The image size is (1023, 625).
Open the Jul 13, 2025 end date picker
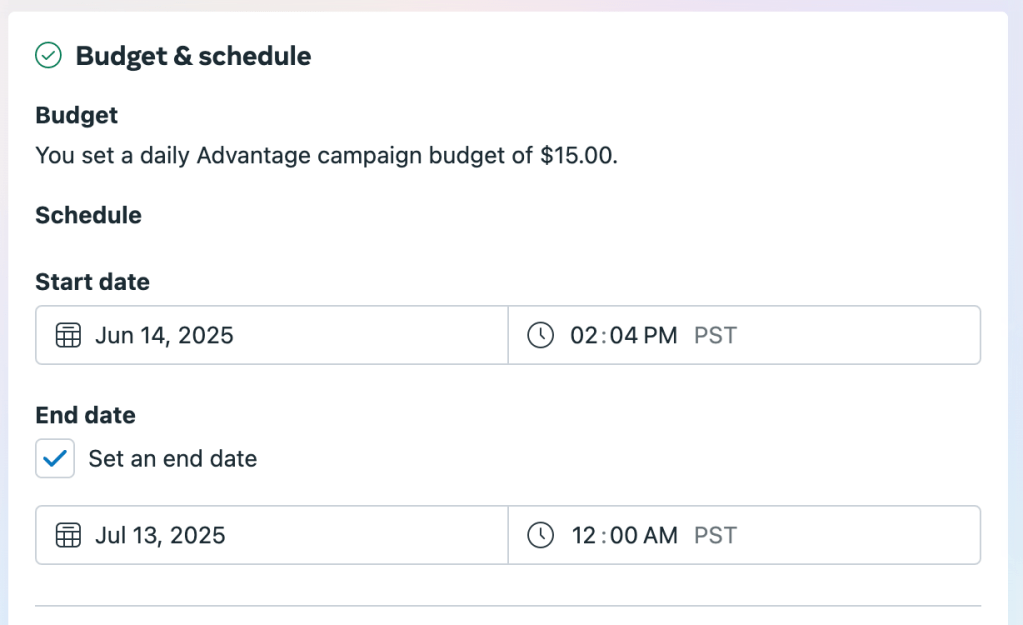[160, 535]
